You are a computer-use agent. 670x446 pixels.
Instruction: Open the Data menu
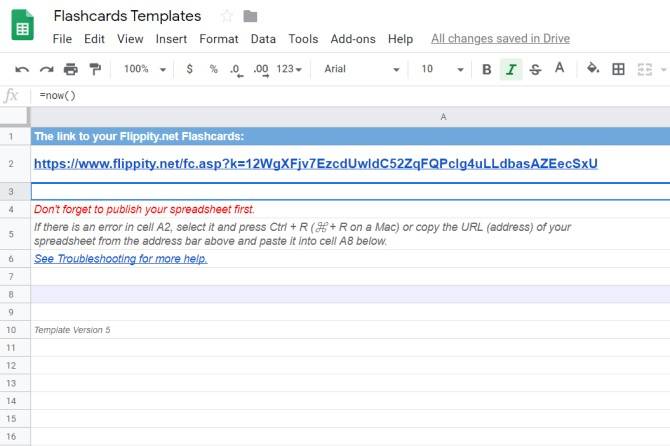263,39
